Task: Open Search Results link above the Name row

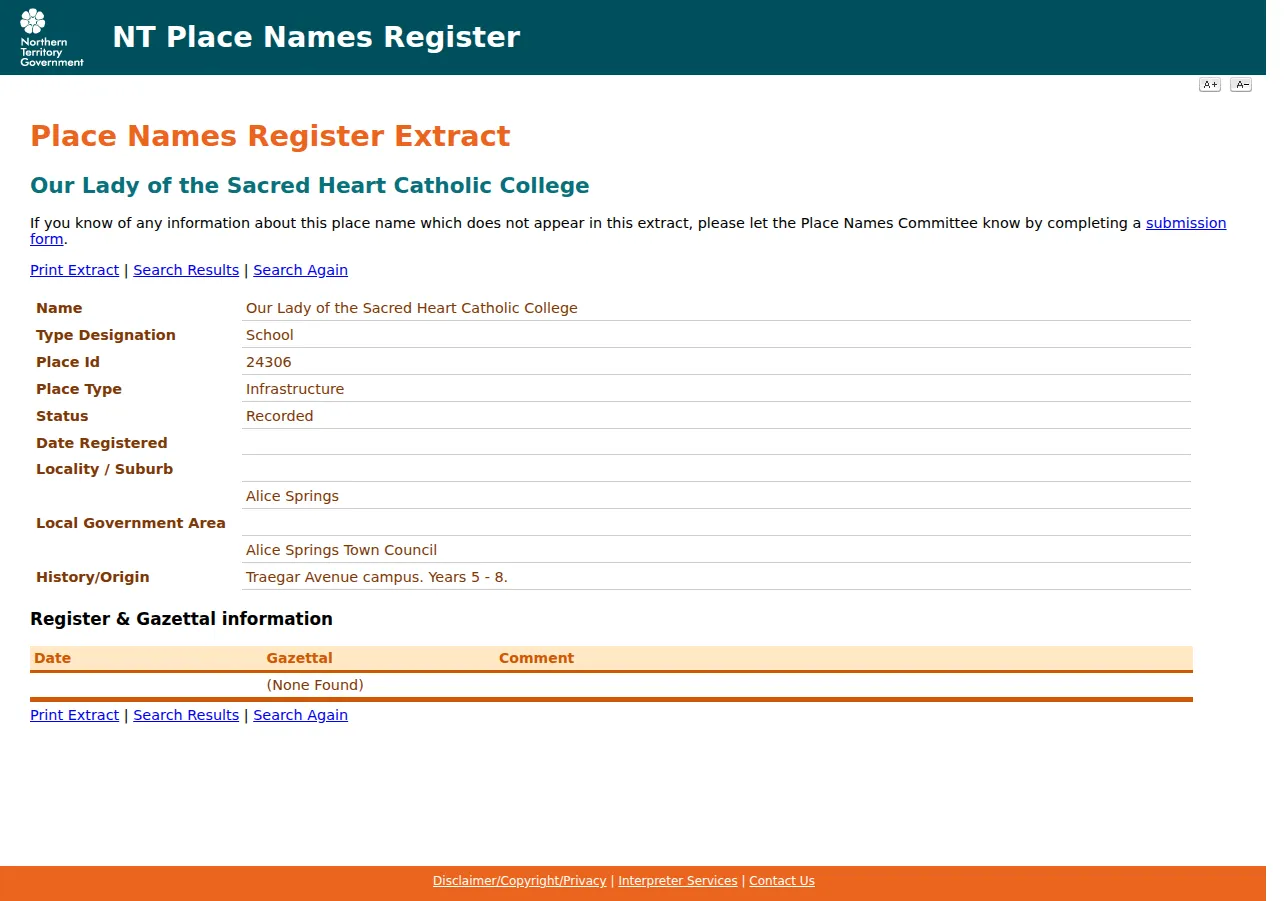Action: tap(186, 270)
